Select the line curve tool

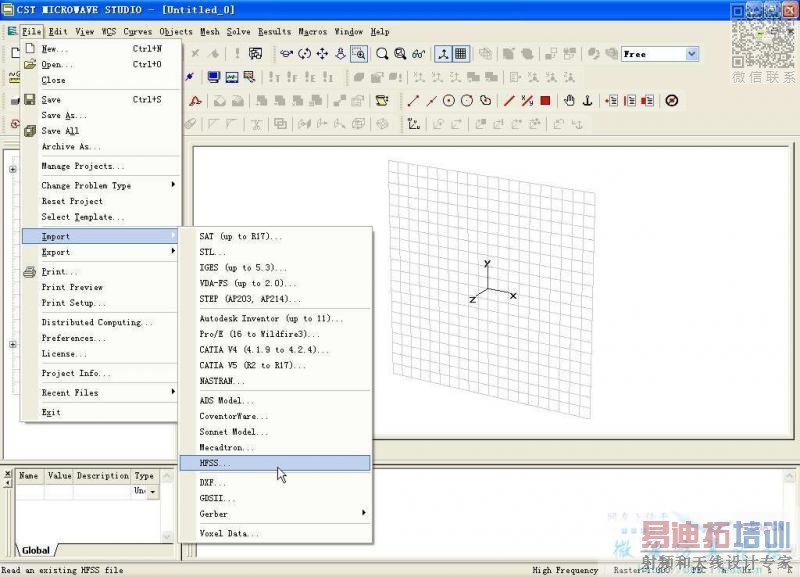(413, 101)
